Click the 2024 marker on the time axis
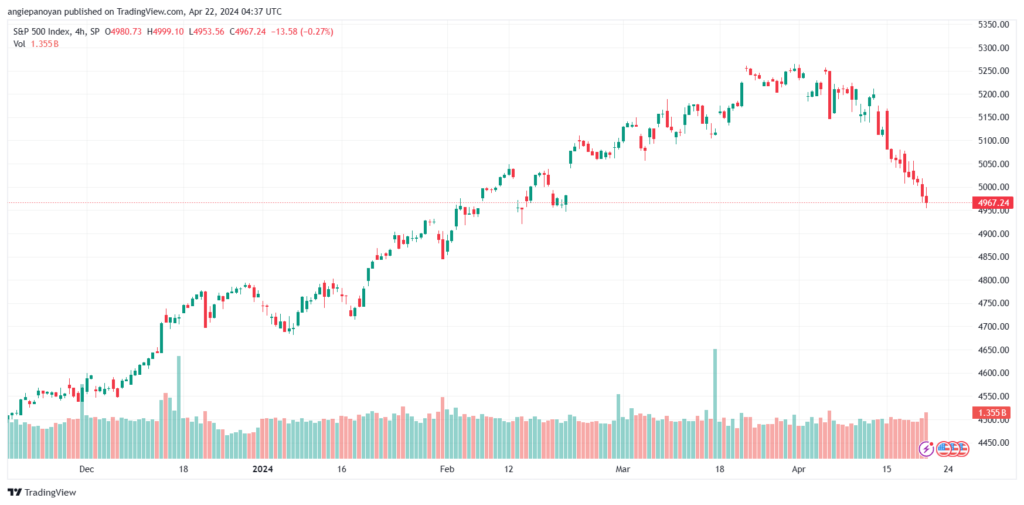Screen dimensions: 1024x505 click(x=263, y=468)
